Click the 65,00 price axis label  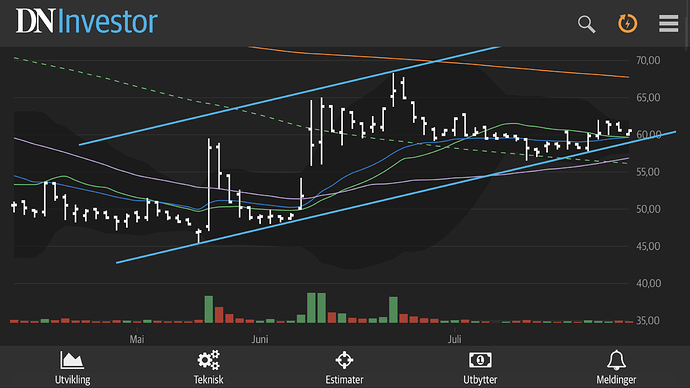point(648,98)
